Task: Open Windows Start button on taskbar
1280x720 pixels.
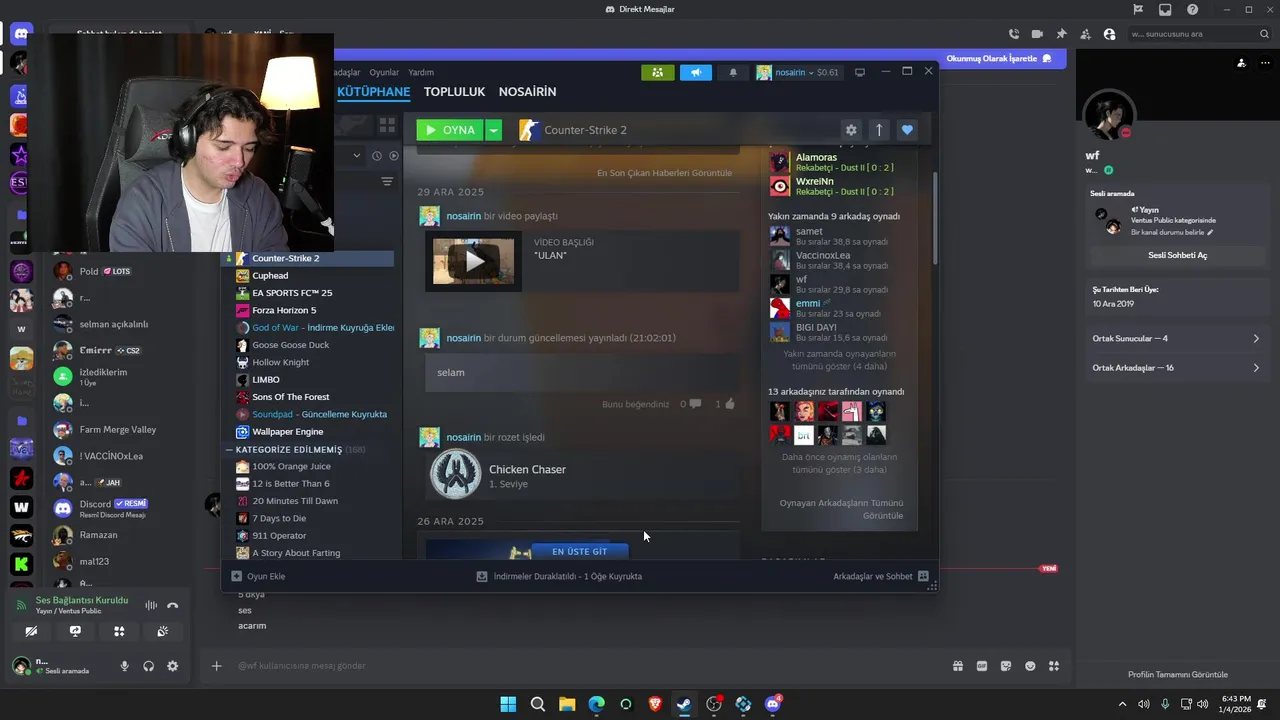Action: point(508,704)
